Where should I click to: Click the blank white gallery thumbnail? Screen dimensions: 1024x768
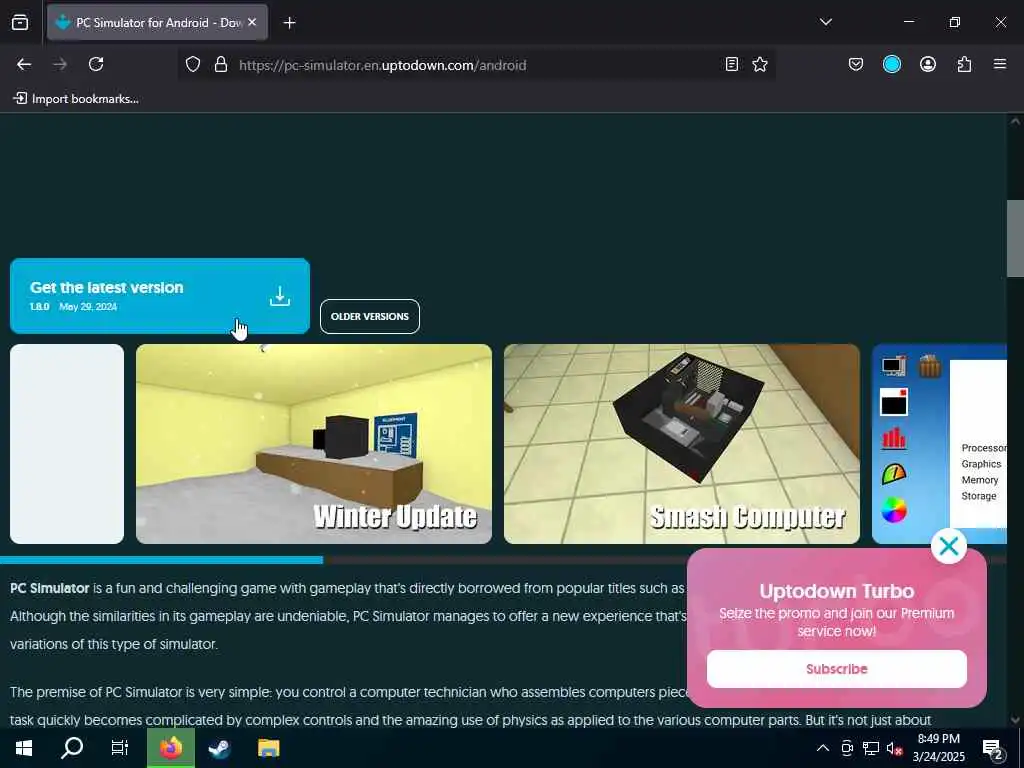point(67,444)
